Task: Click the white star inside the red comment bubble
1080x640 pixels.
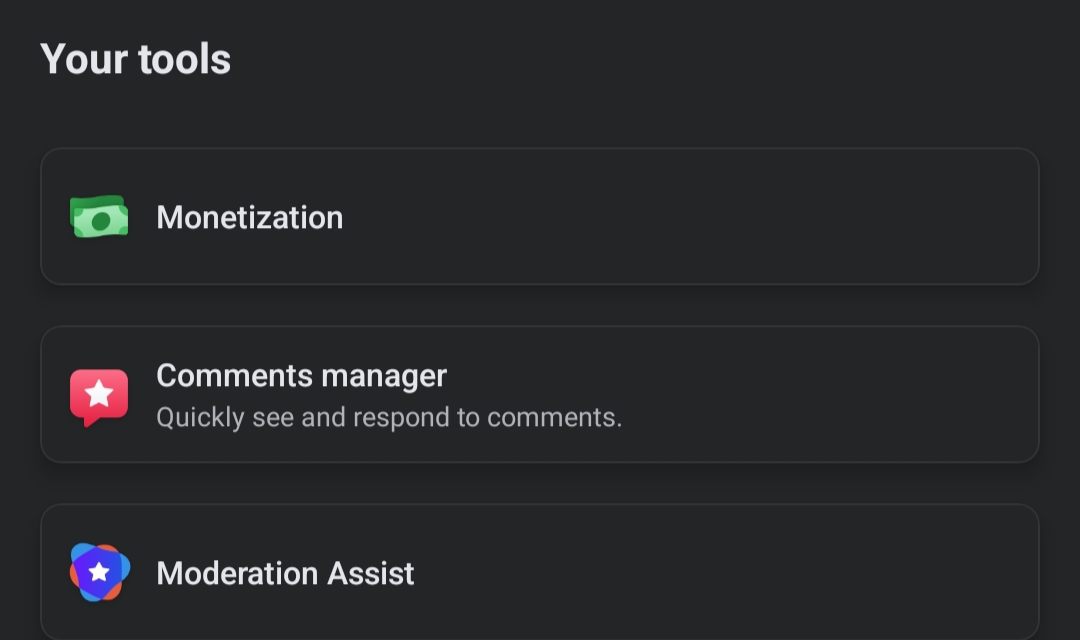Action: pyautogui.click(x=99, y=393)
